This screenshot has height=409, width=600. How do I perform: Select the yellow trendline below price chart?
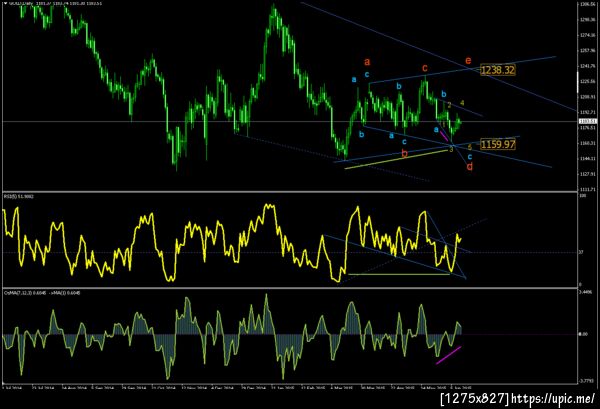[396, 159]
